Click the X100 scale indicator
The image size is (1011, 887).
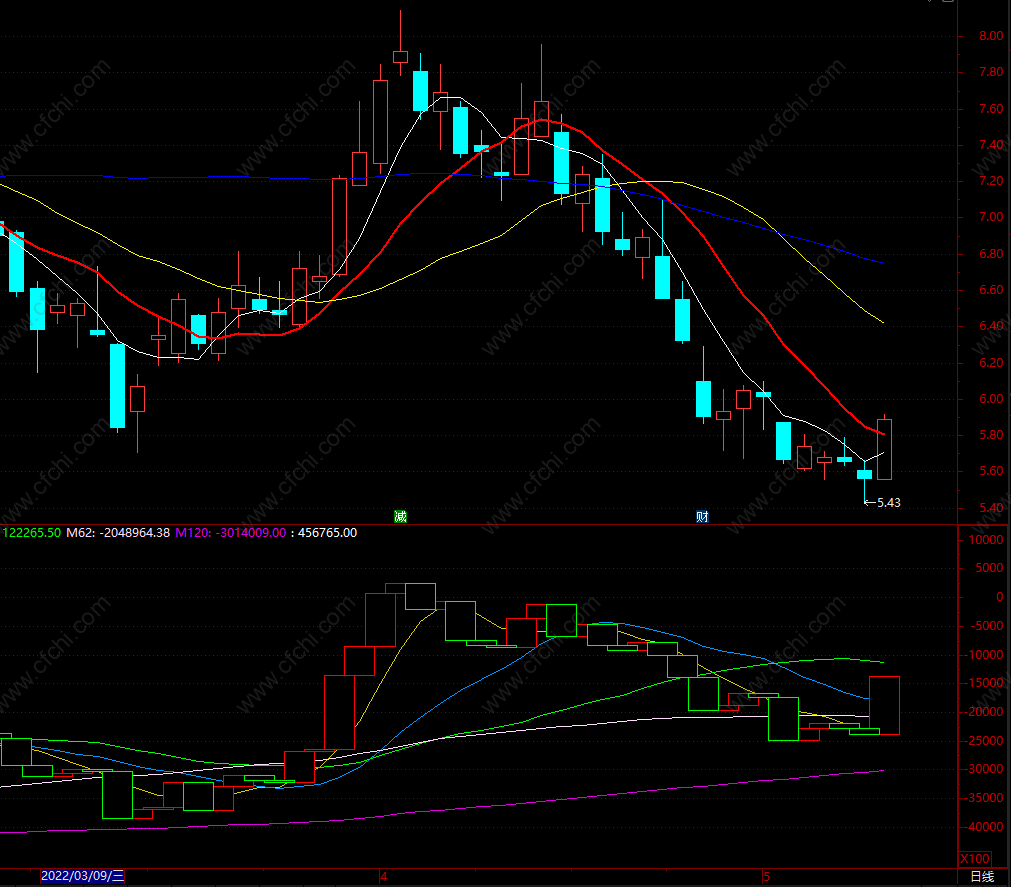tap(975, 859)
